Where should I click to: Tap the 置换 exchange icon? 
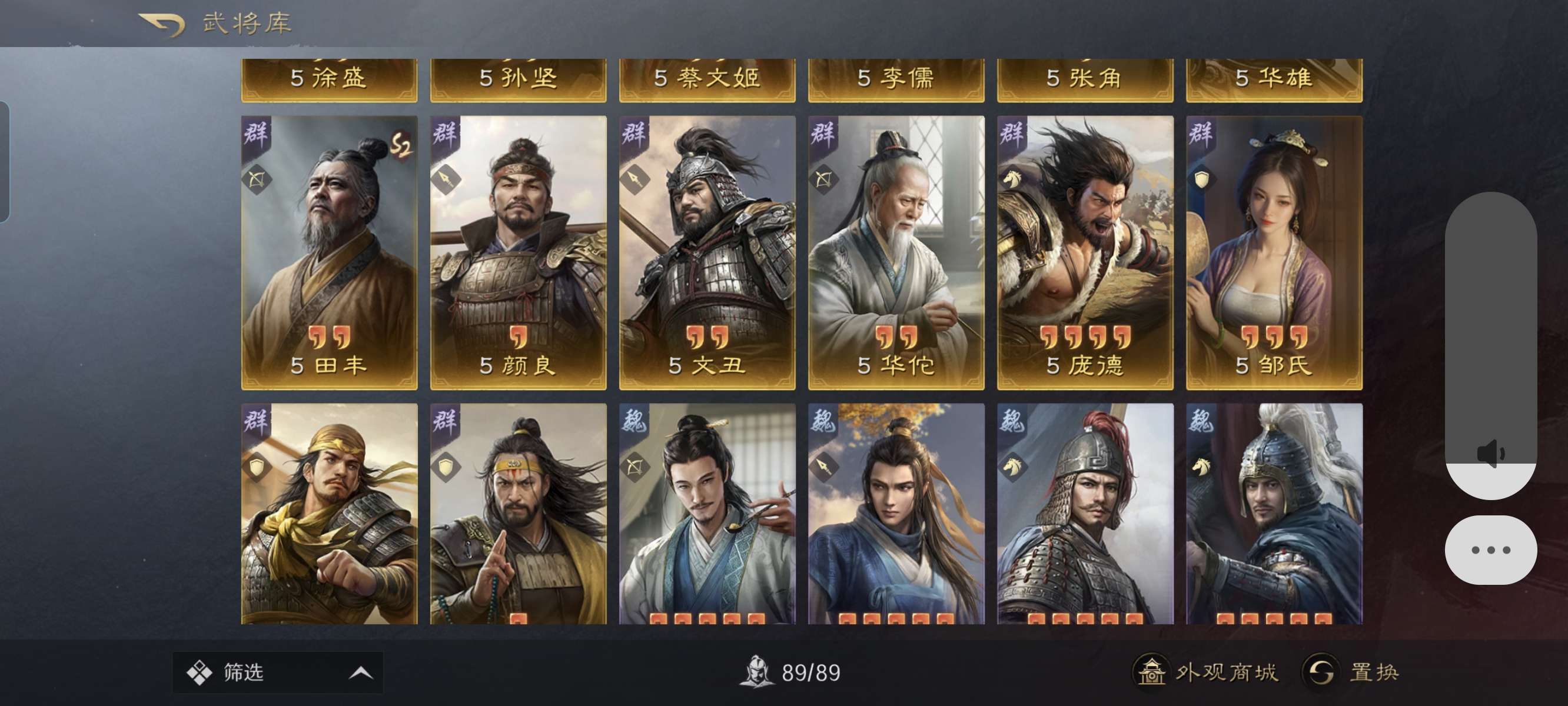coord(1321,672)
